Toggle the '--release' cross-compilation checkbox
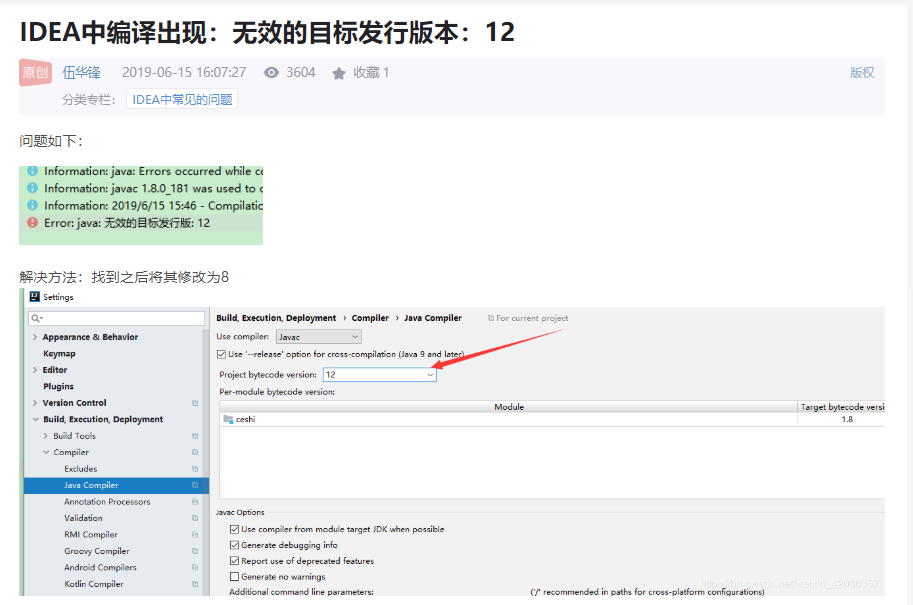 (x=221, y=354)
